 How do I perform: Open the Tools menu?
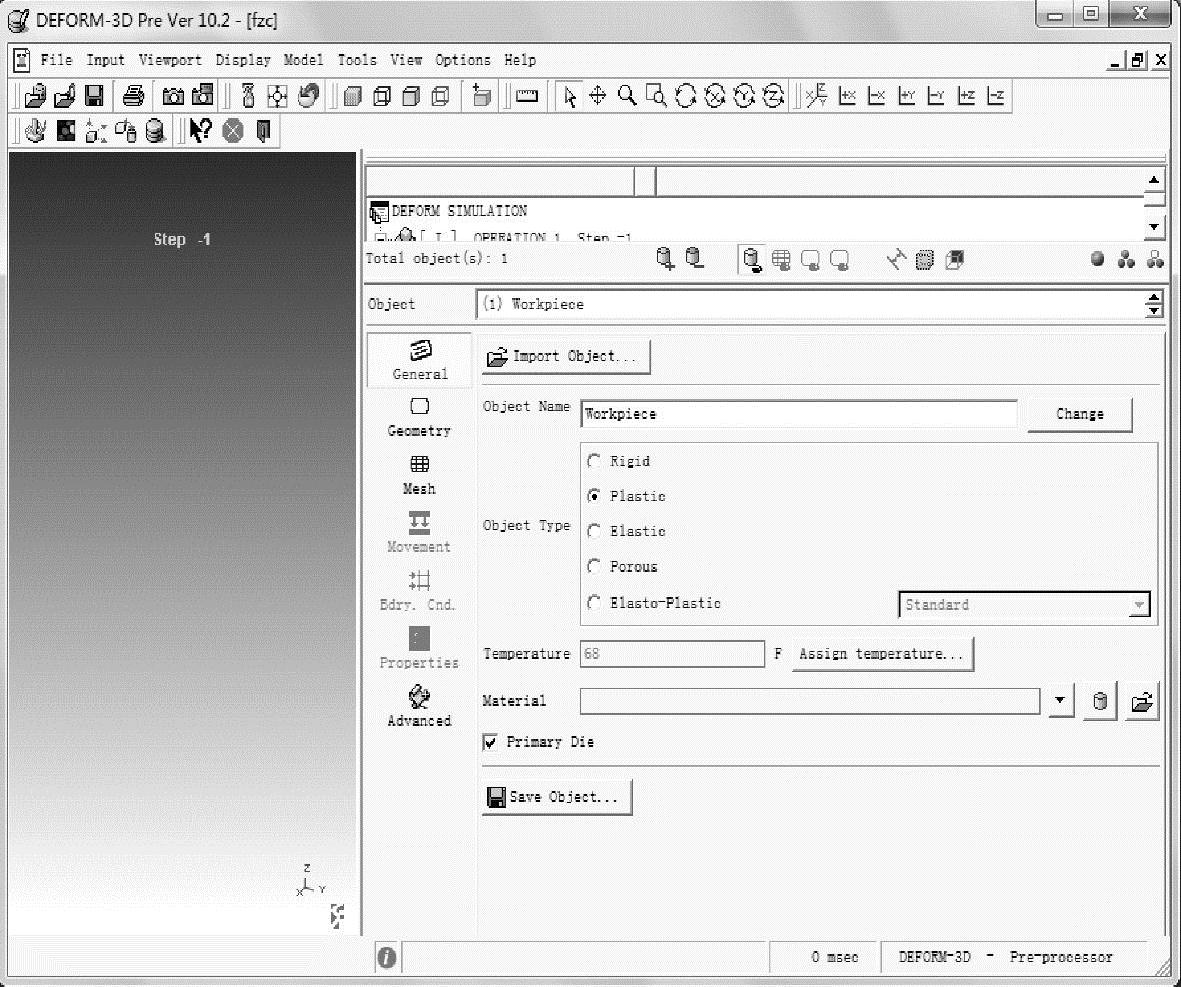point(357,60)
